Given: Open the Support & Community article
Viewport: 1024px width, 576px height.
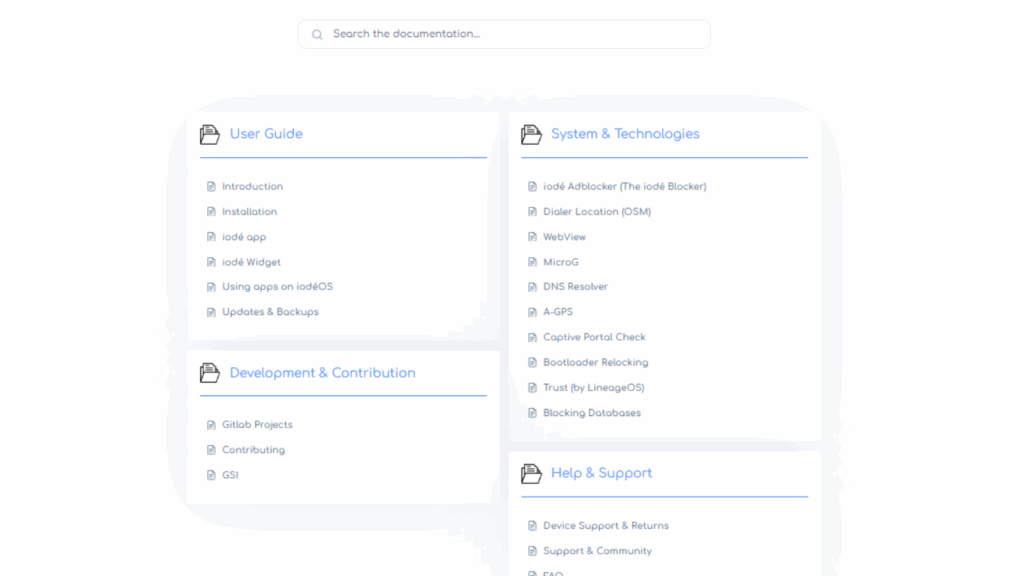Looking at the screenshot, I should 598,551.
